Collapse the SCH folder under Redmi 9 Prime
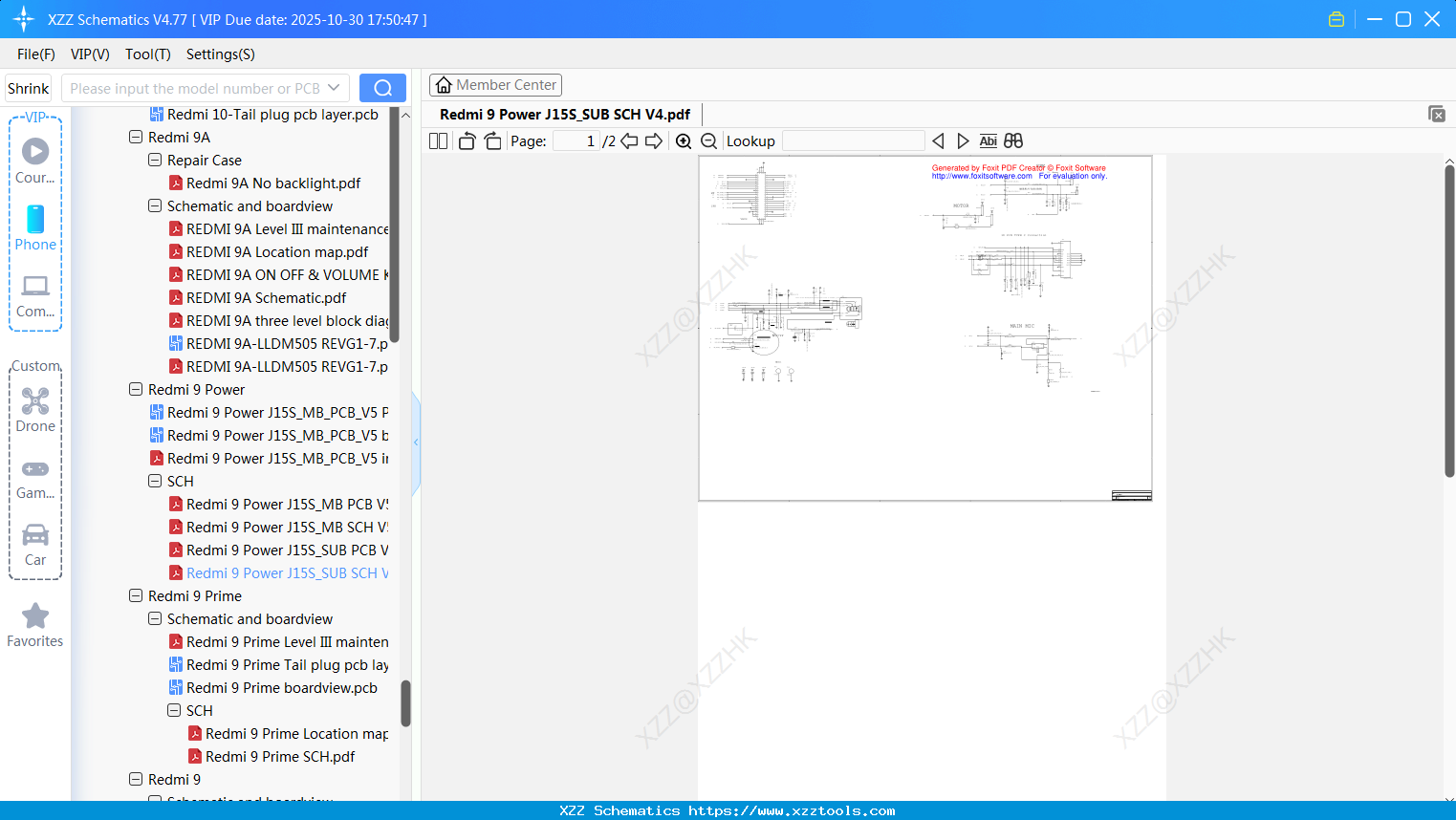1456x820 pixels. (174, 710)
